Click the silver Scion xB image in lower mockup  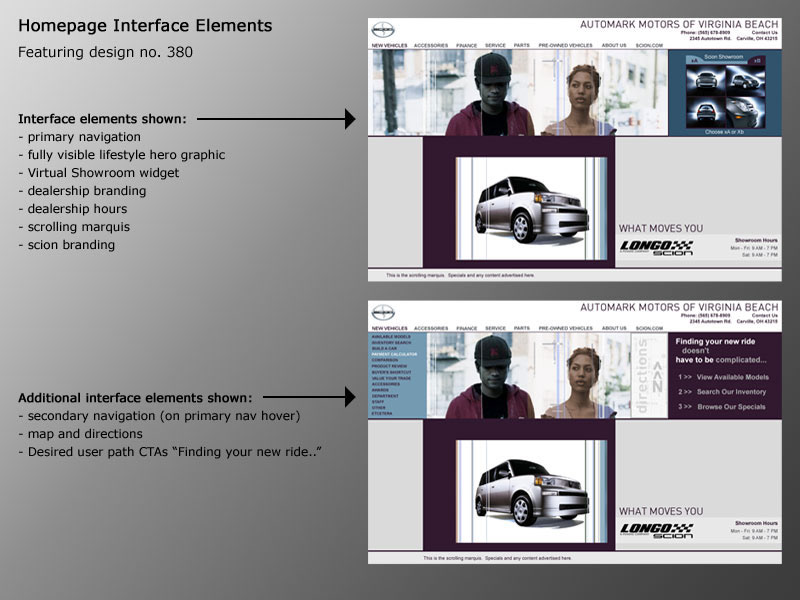531,491
